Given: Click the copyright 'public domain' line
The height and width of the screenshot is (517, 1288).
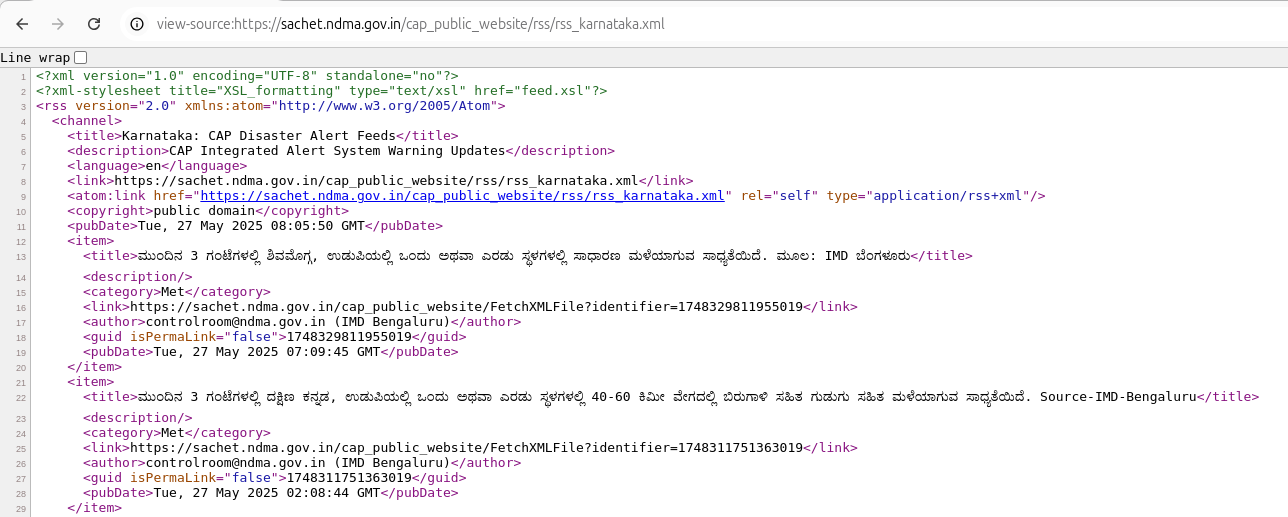Looking at the screenshot, I should coord(208,211).
